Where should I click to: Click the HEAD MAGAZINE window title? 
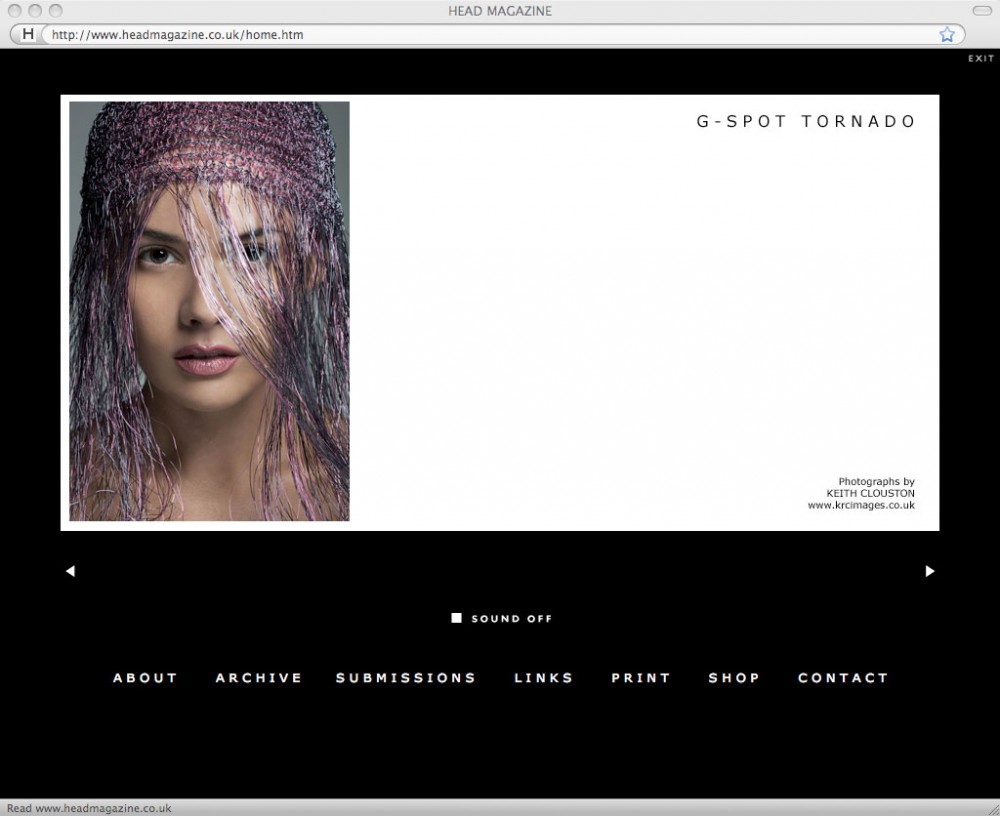500,11
